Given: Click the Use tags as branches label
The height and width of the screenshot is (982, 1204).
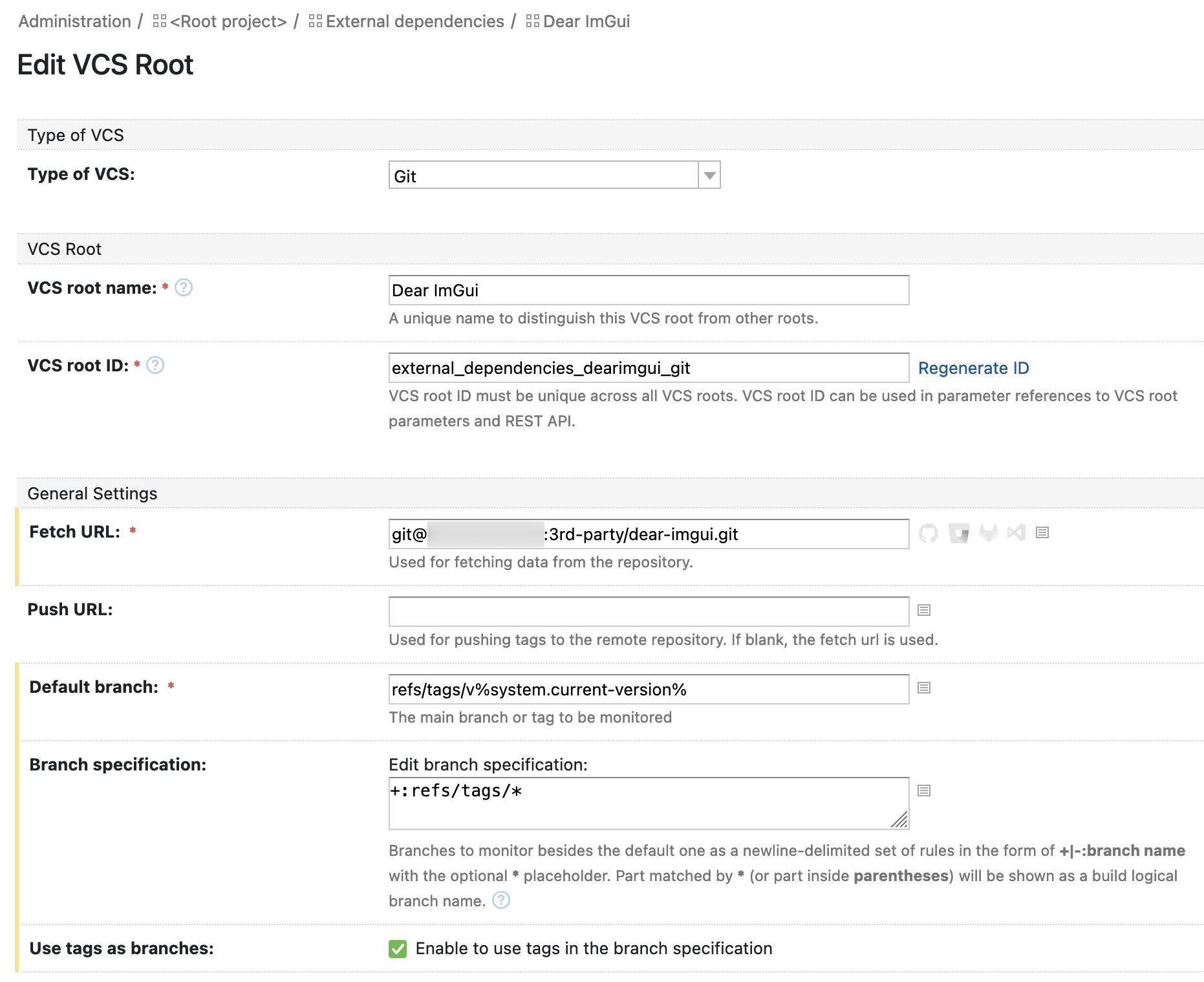Looking at the screenshot, I should 122,948.
